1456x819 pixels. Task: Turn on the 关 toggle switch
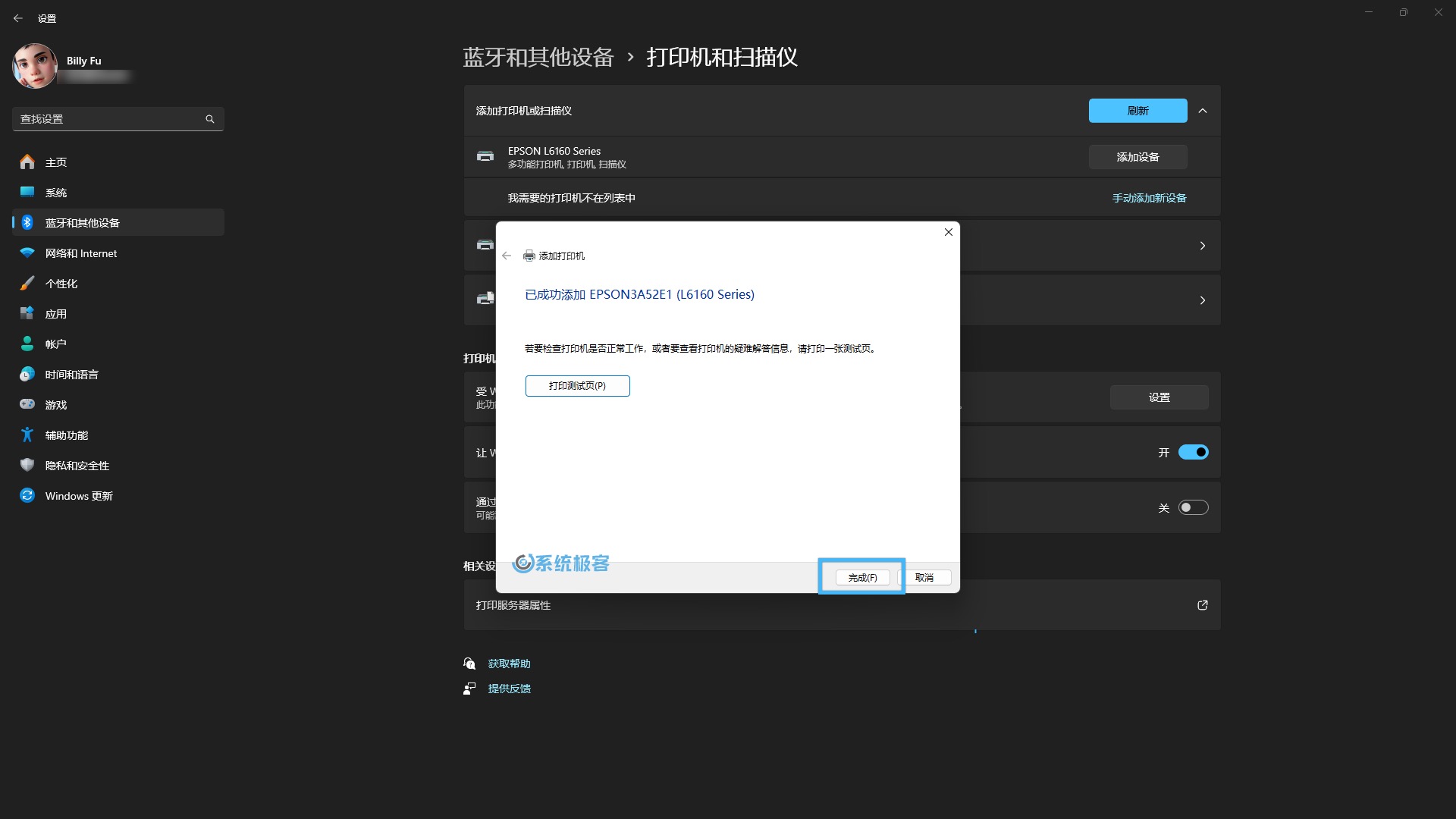pyautogui.click(x=1193, y=507)
